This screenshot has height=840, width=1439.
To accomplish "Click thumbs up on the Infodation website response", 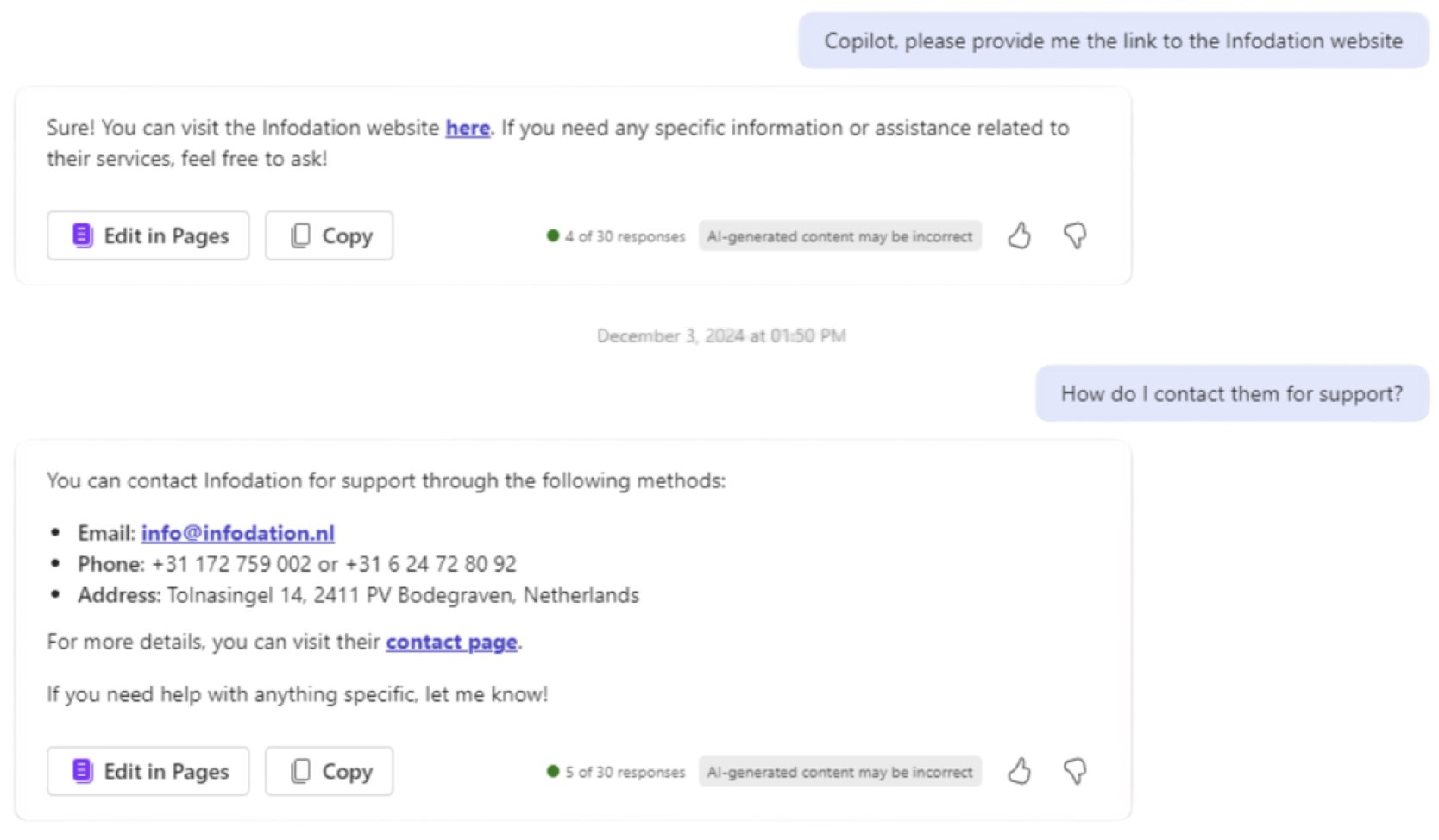I will [x=1019, y=235].
